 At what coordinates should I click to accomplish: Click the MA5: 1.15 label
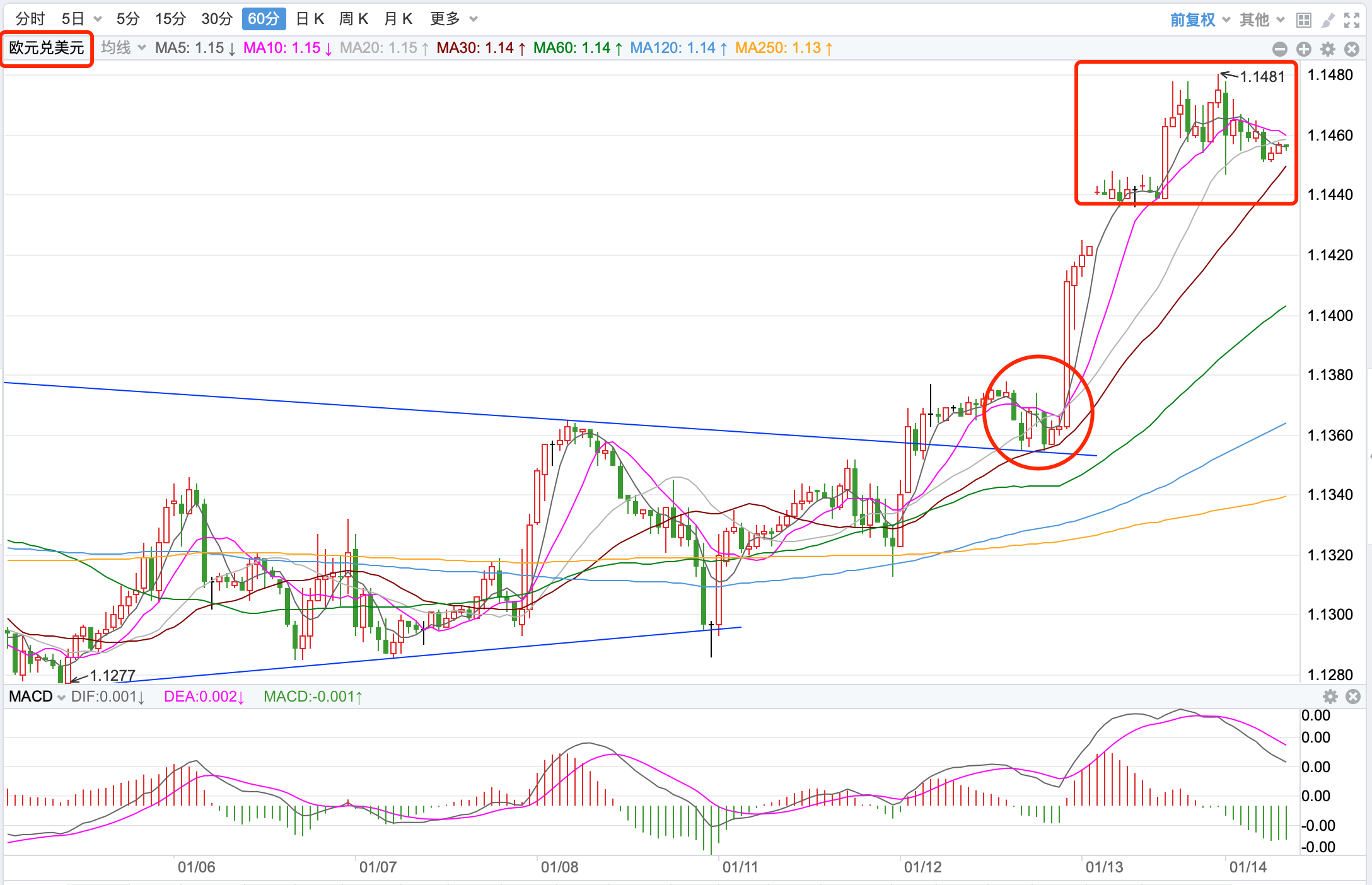point(195,48)
